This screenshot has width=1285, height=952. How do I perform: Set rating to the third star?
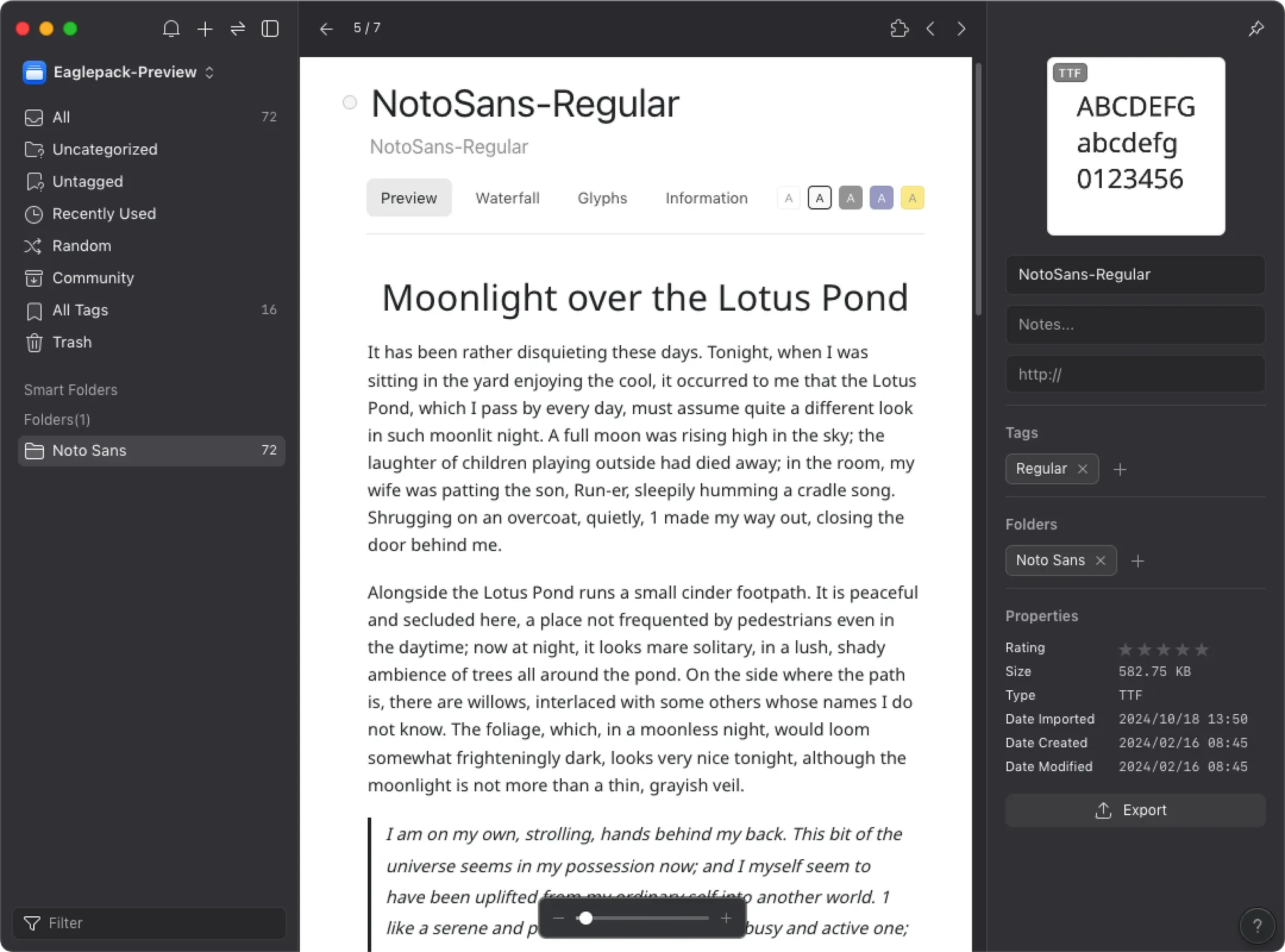(x=1163, y=649)
